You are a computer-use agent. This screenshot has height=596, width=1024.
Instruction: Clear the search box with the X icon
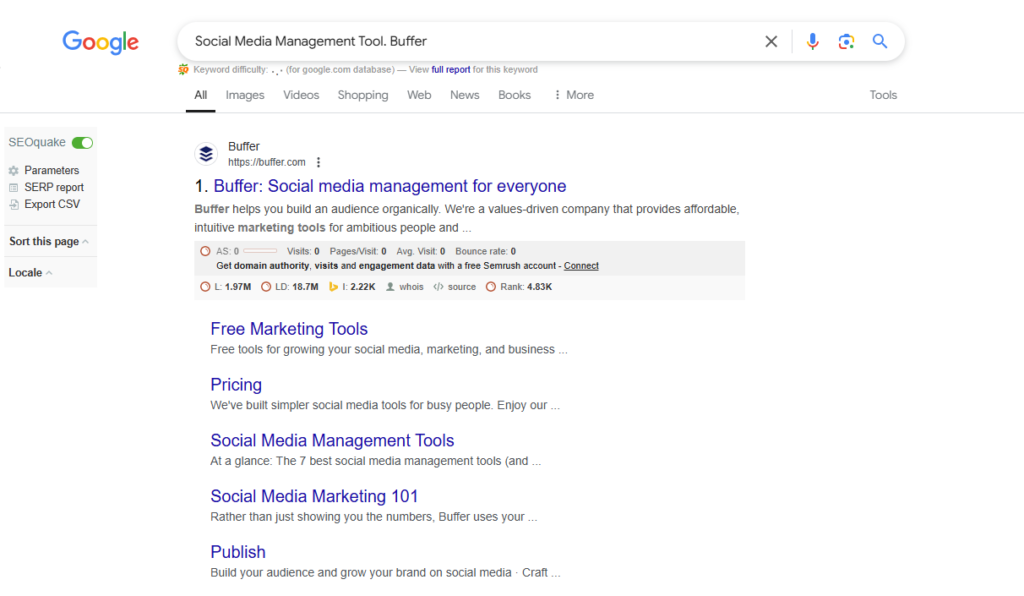click(x=771, y=42)
